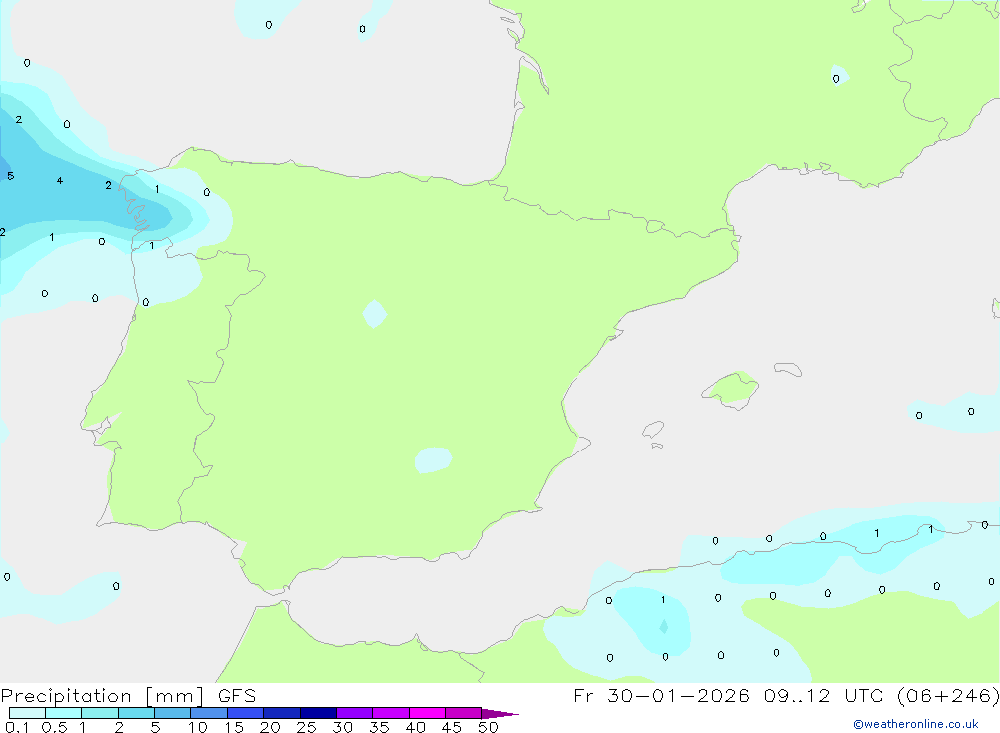Click the 'Fr 30-01-2026' date text
The width and height of the screenshot is (1000, 733).
pos(661,696)
